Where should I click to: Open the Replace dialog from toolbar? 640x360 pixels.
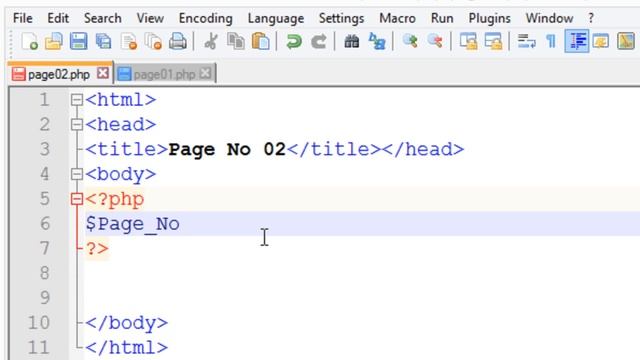coord(377,42)
